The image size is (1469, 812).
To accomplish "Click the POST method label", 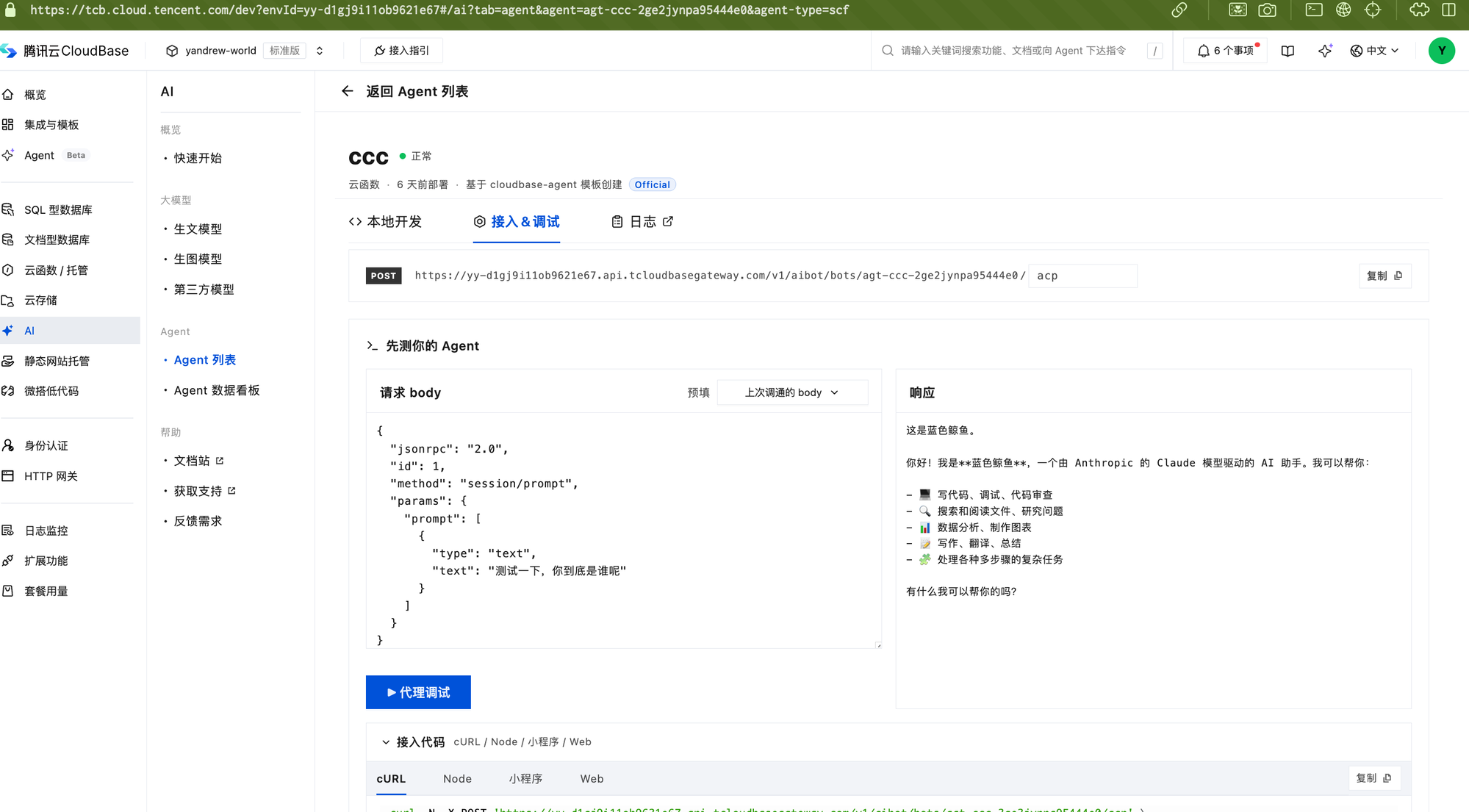I will tap(384, 276).
